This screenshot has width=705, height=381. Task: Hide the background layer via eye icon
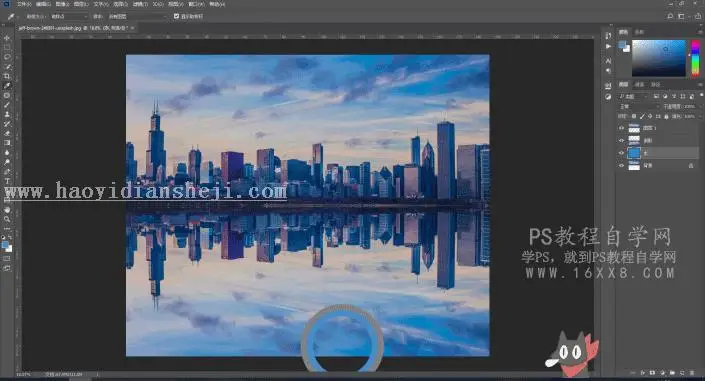click(x=621, y=166)
